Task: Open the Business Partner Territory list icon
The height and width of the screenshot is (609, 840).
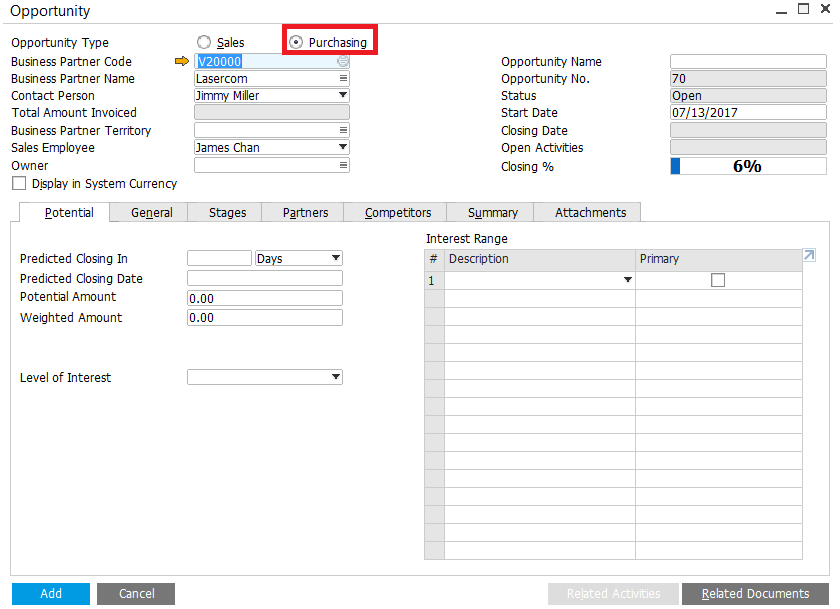Action: coord(343,130)
